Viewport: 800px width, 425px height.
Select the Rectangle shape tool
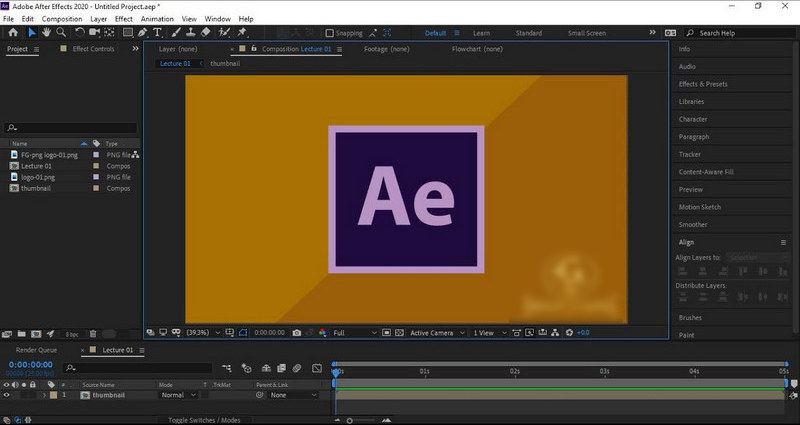coord(128,32)
